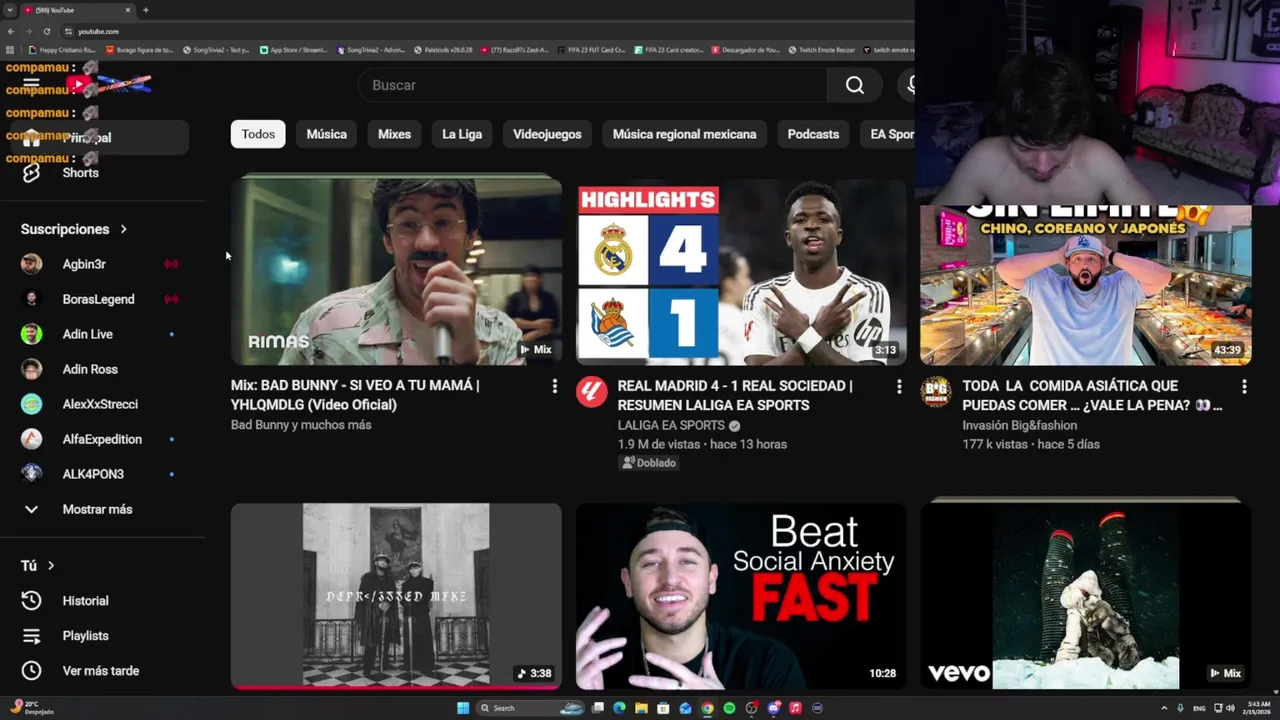Click taskbar Search box
The image size is (1280, 720).
[530, 708]
